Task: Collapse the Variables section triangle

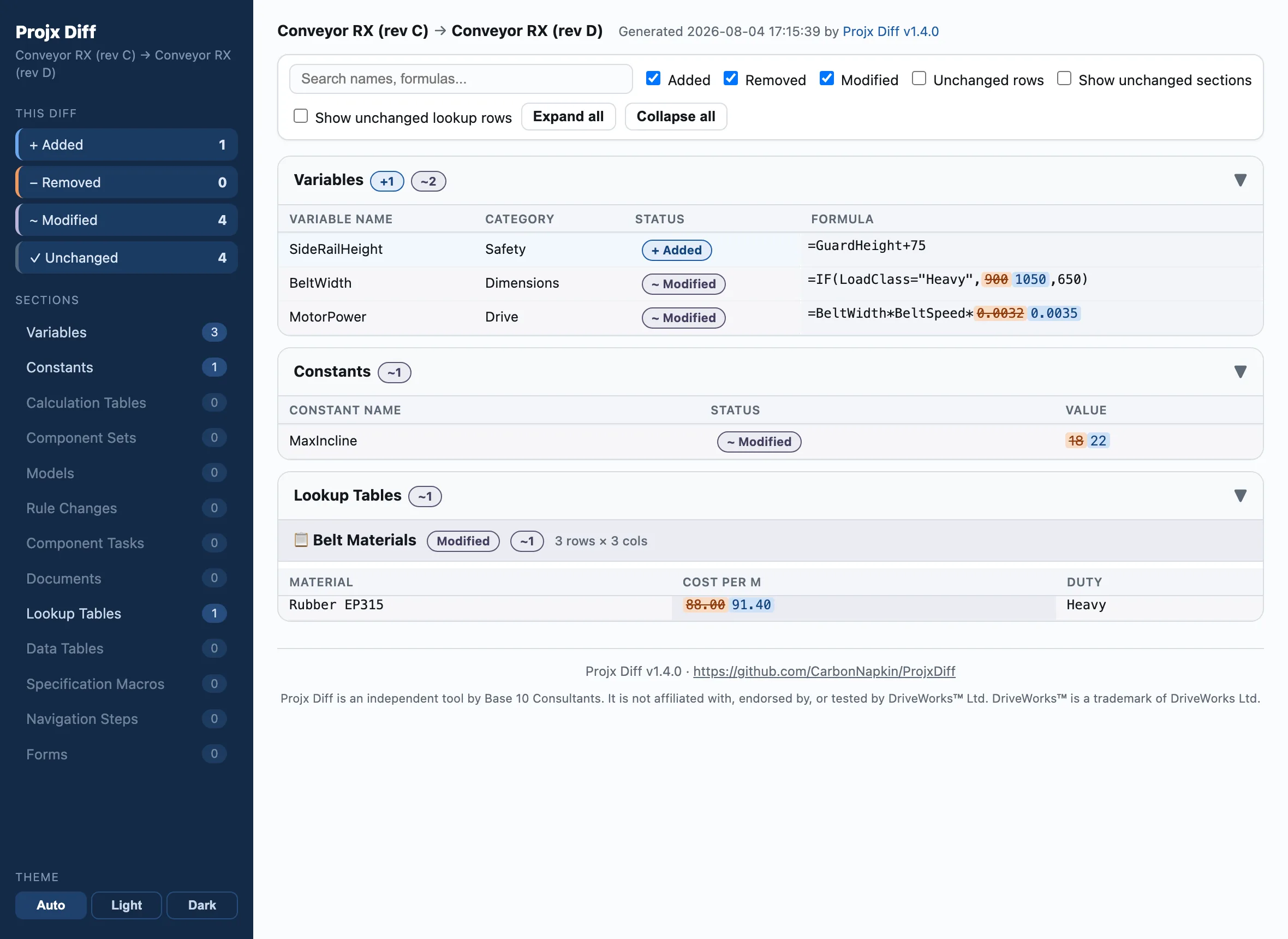Action: tap(1241, 180)
